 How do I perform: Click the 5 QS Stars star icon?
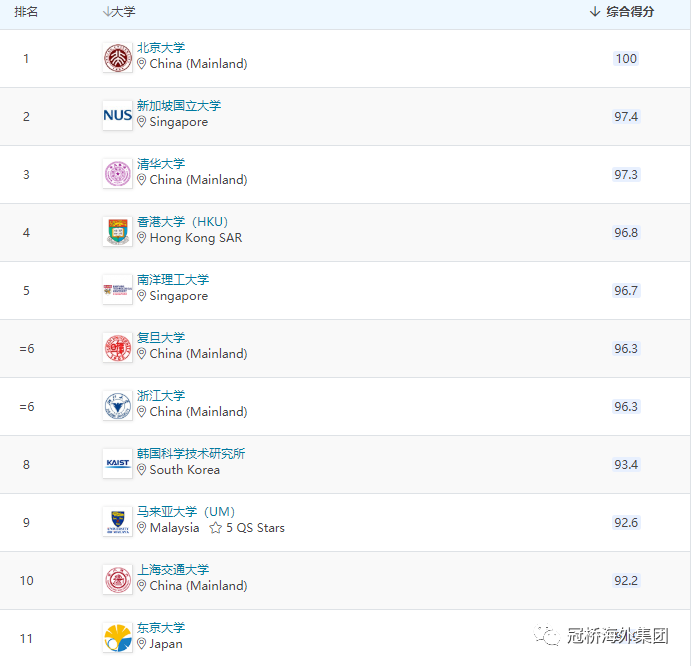click(215, 528)
